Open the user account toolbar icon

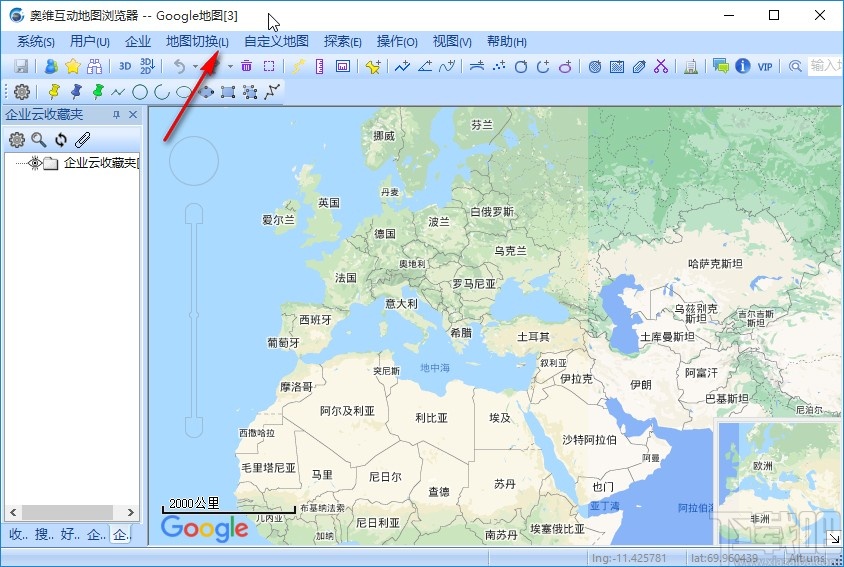51,66
